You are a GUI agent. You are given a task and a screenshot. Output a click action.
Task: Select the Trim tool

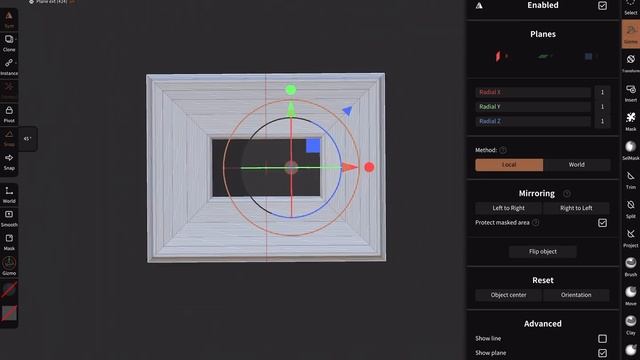click(x=631, y=180)
